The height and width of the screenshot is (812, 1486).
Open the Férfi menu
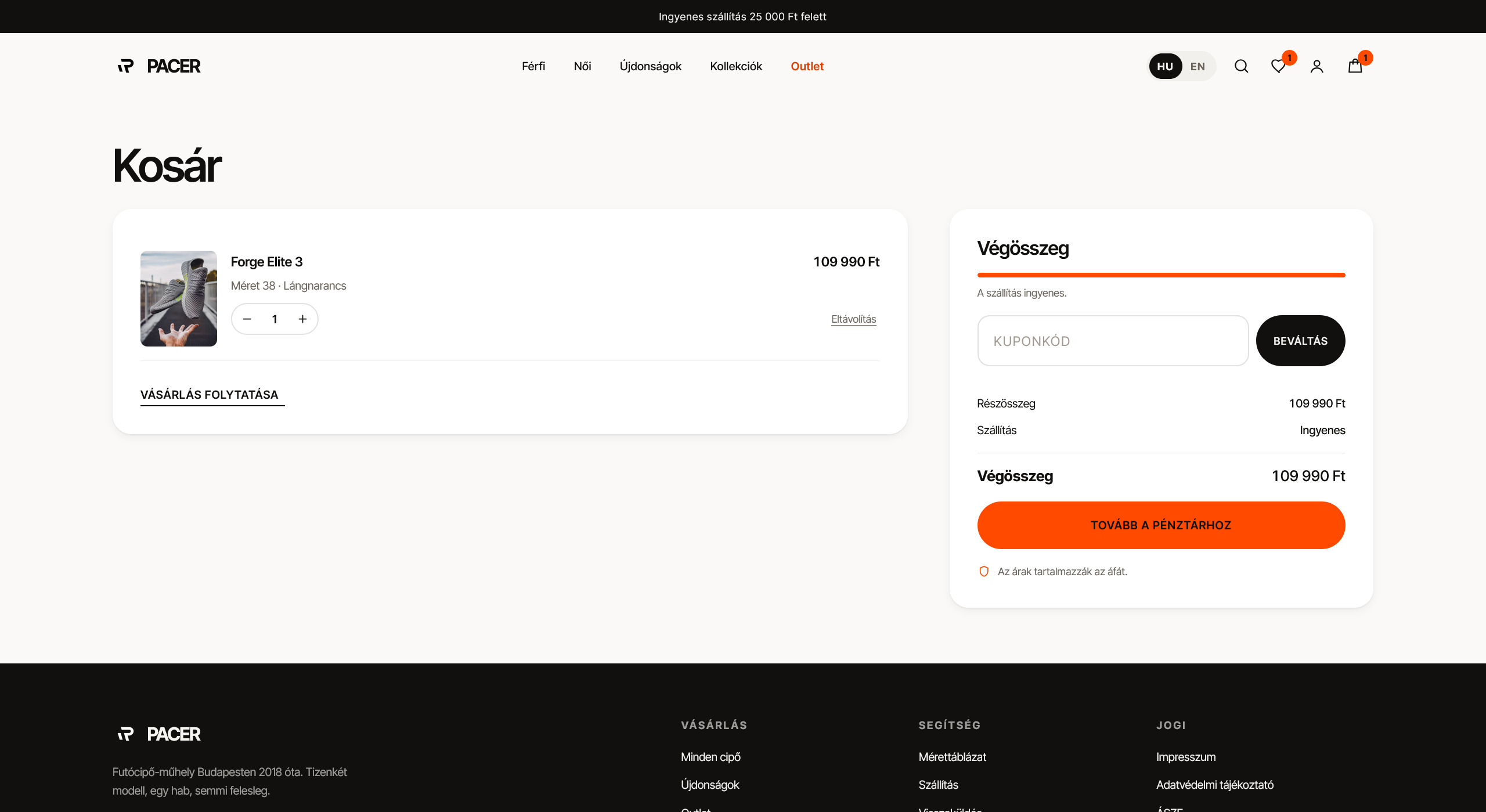tap(533, 66)
